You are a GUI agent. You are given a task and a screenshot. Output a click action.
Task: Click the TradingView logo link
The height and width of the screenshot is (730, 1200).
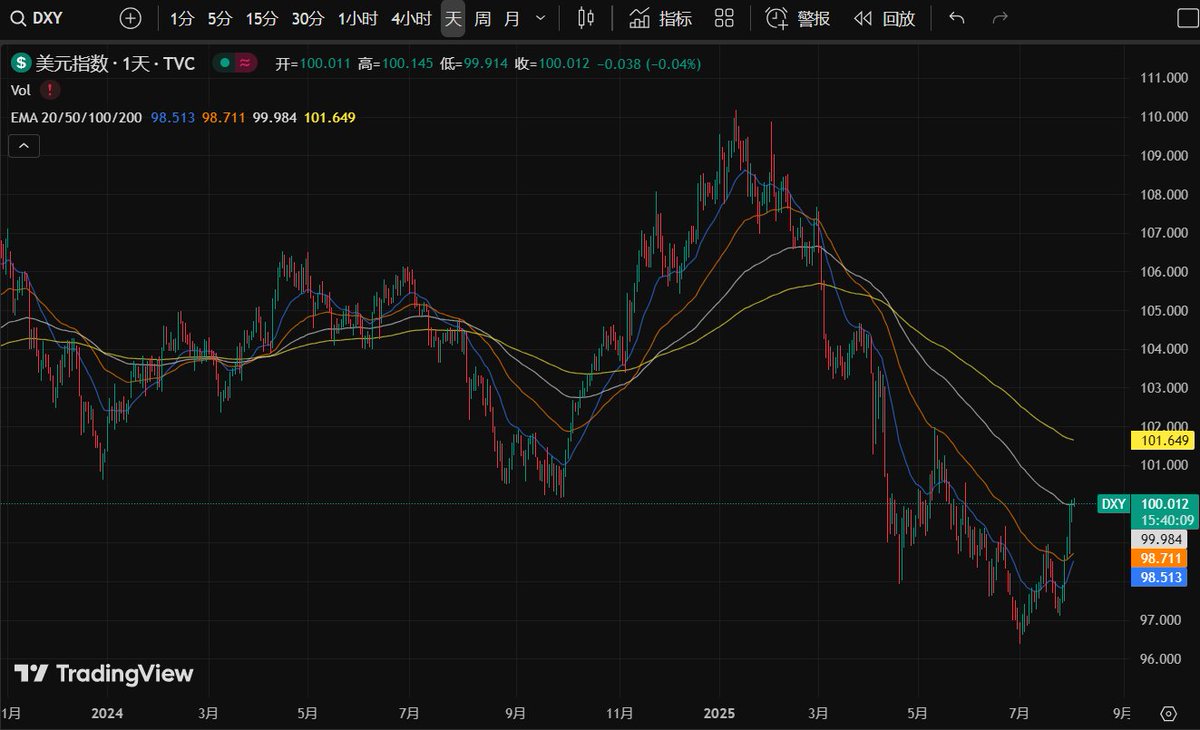103,674
